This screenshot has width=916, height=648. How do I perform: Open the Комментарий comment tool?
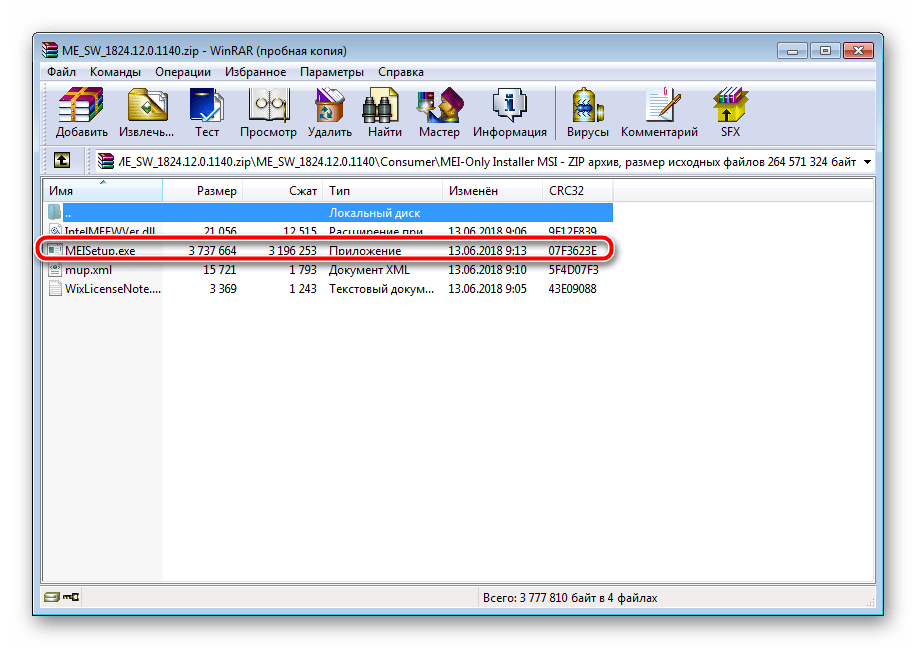[x=659, y=112]
